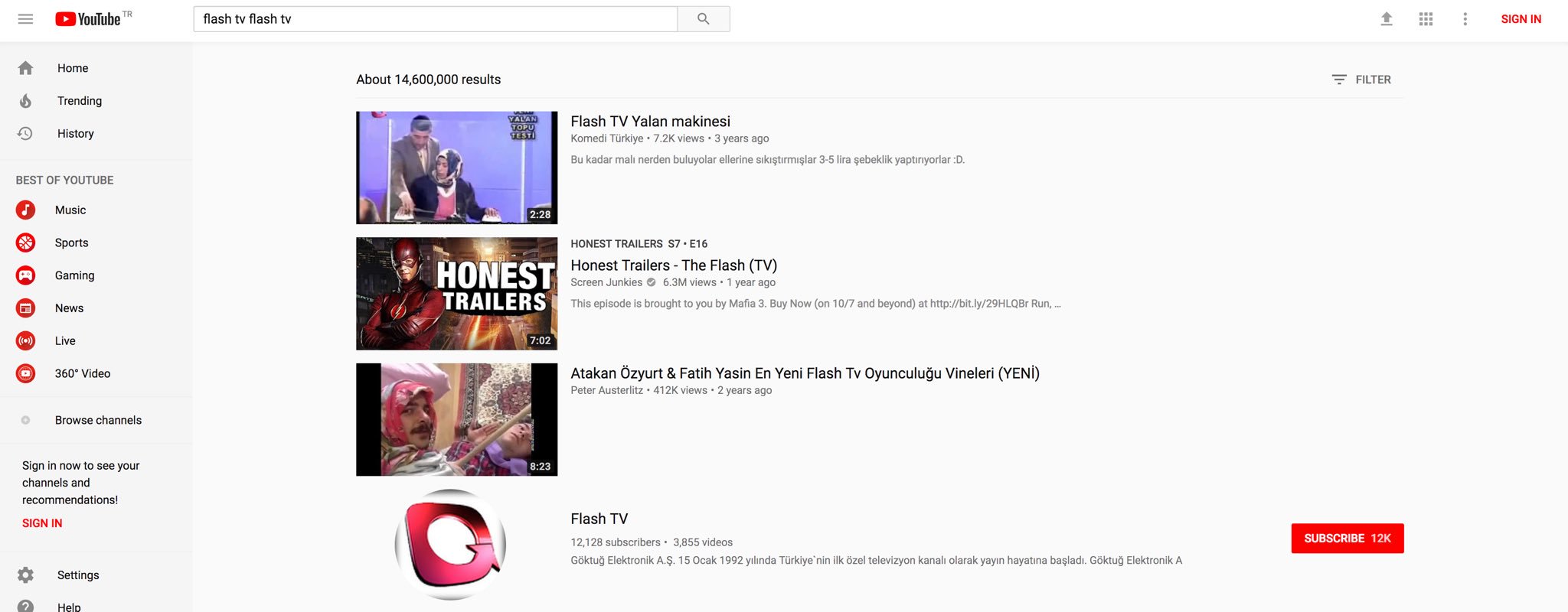Click the filter lines icon
This screenshot has height=612, width=1568.
click(x=1339, y=80)
